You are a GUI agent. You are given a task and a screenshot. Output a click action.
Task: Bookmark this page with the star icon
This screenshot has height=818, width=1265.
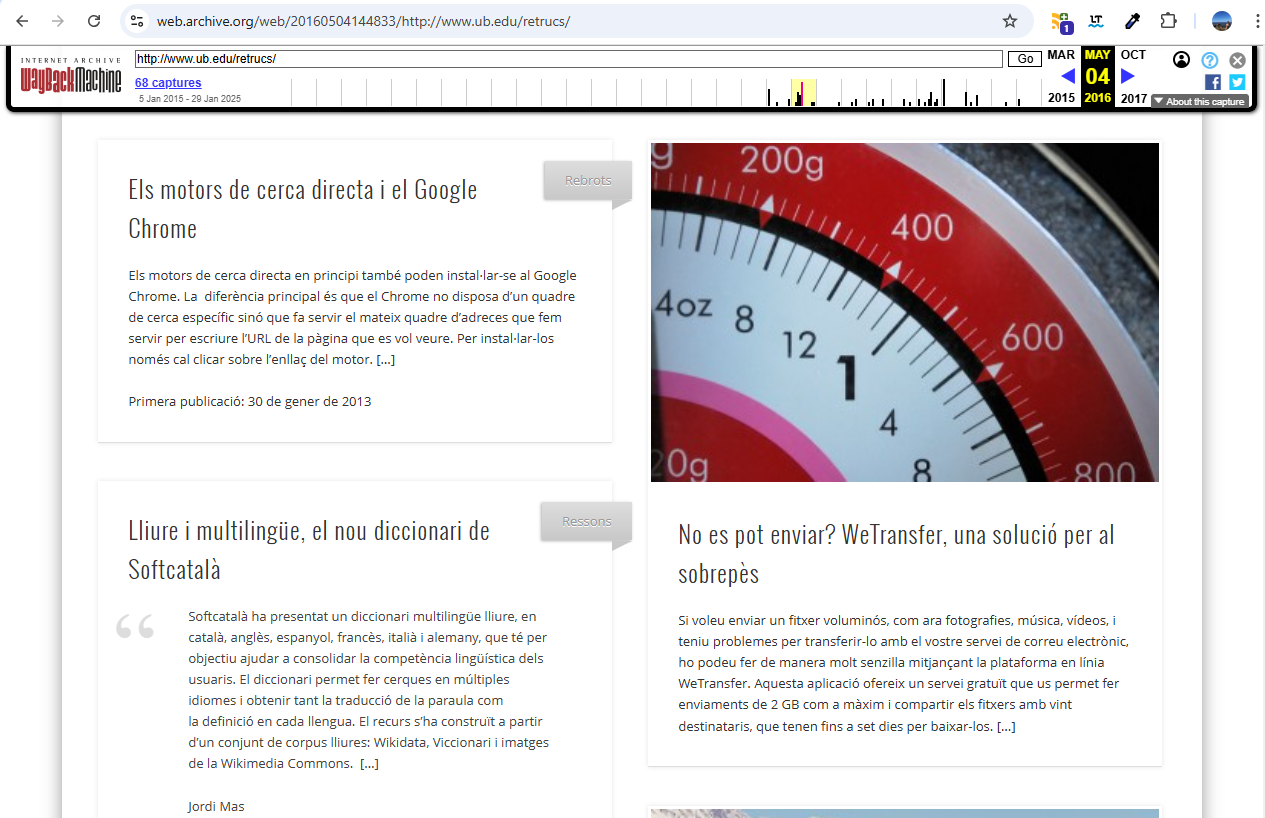click(x=1010, y=21)
